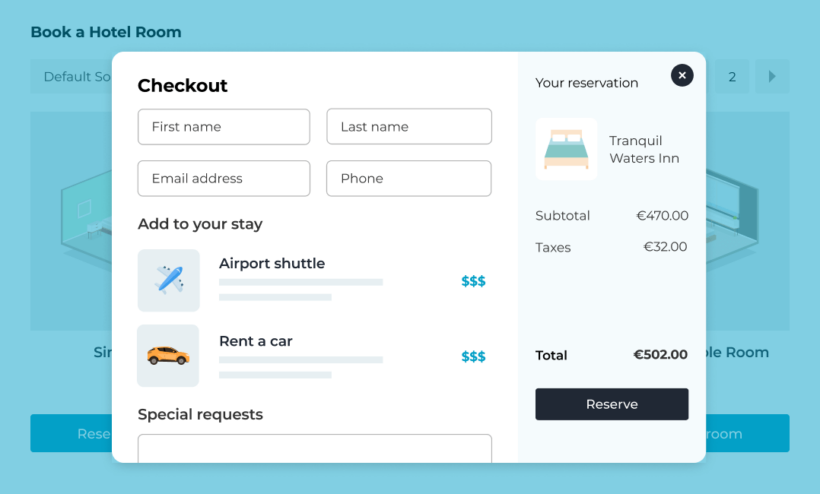Viewport: 820px width, 494px height.
Task: Click the airplane icon for Airport shuttle
Action: [169, 280]
